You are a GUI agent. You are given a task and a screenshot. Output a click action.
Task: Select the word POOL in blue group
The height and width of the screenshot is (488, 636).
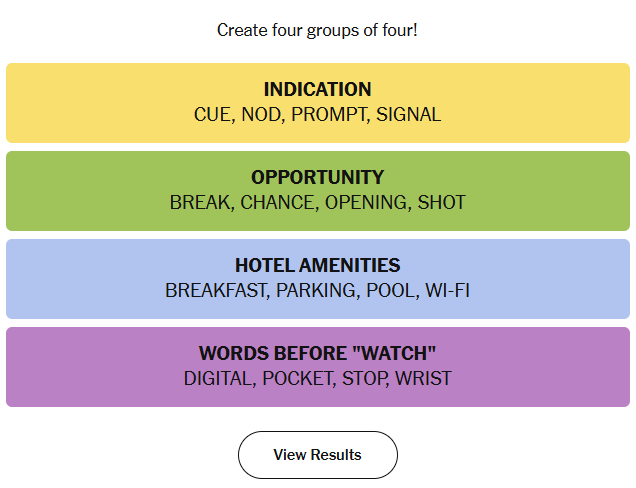[x=391, y=290]
